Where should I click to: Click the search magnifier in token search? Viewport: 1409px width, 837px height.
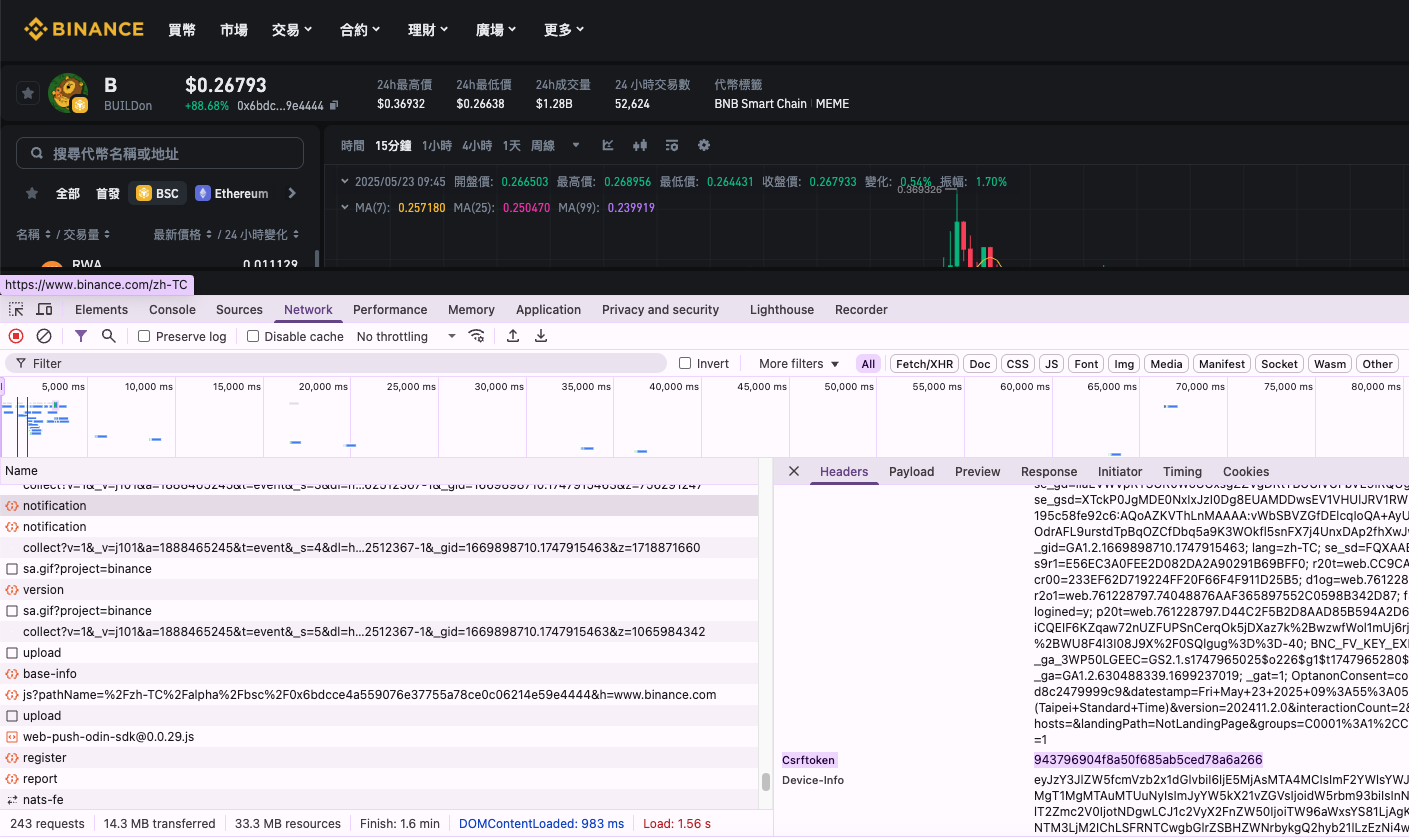click(37, 153)
